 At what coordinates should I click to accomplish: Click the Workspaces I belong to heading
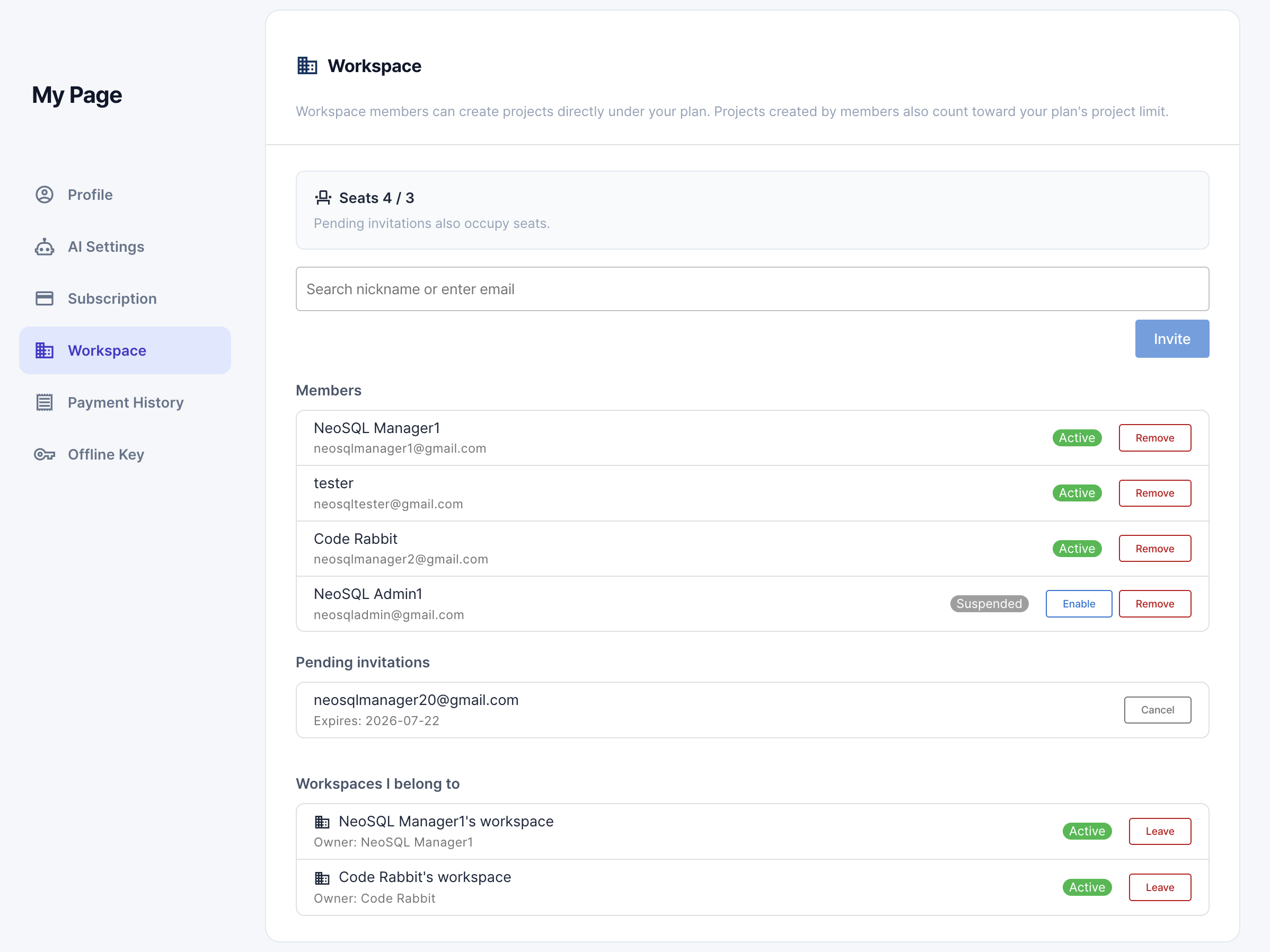(378, 784)
